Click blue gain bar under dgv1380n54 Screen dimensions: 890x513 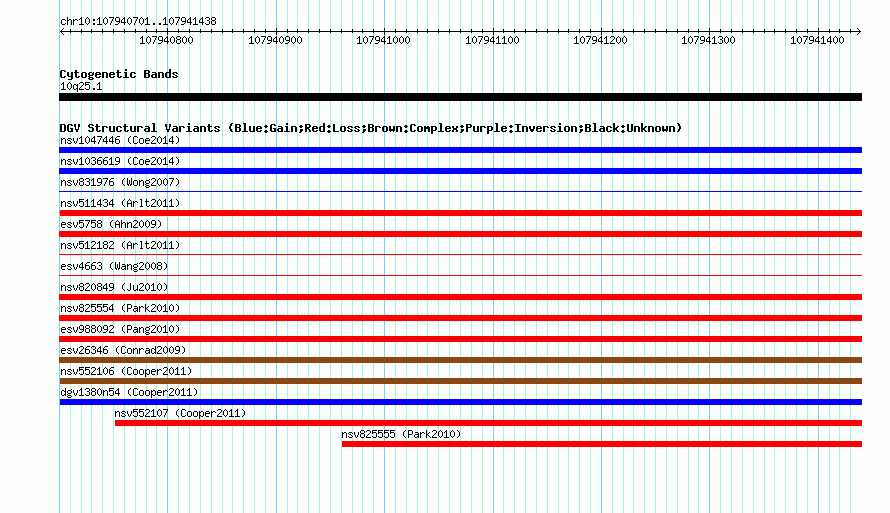pyautogui.click(x=460, y=402)
